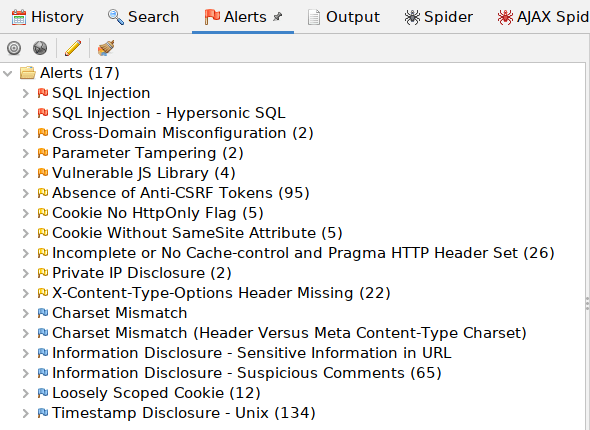Click yellow flag beside Private IP Disclosure
The height and width of the screenshot is (430, 590).
pos(43,273)
